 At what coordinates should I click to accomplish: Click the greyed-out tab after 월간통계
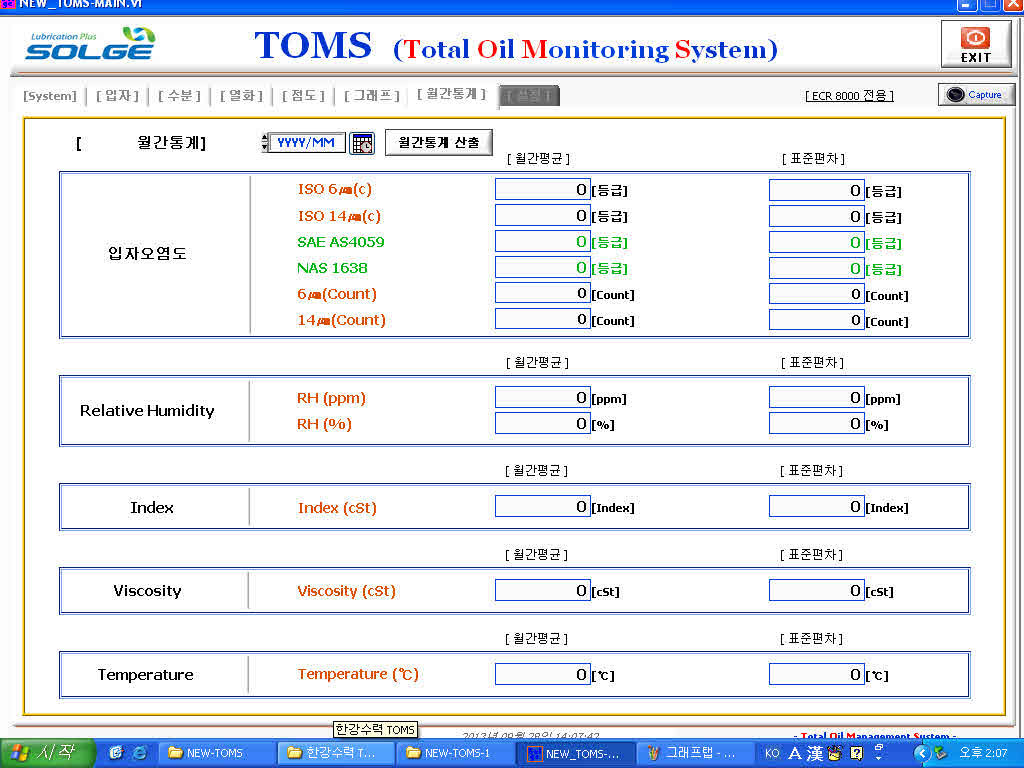pyautogui.click(x=529, y=95)
